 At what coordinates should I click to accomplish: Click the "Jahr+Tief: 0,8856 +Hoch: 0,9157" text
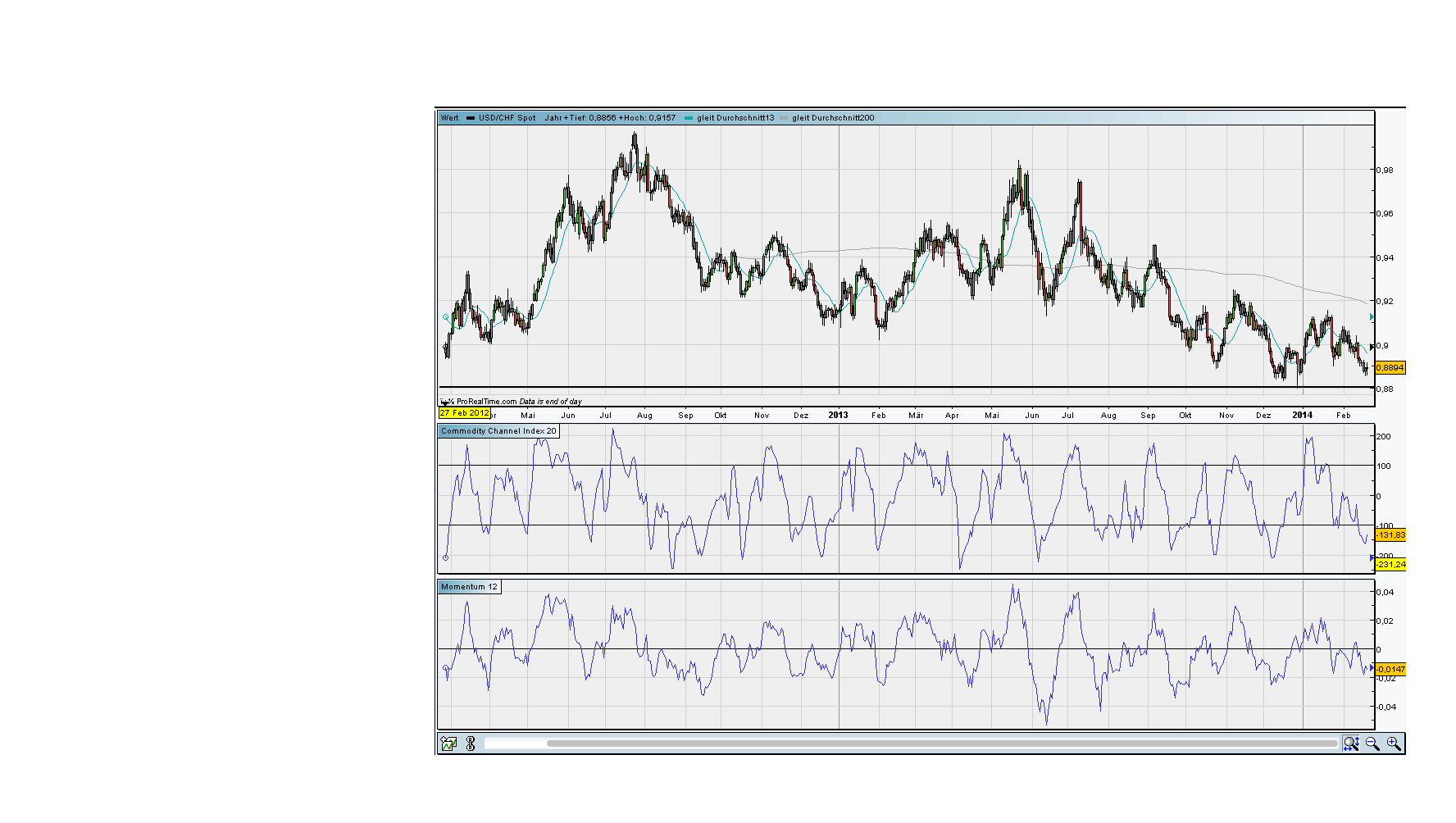pos(610,118)
